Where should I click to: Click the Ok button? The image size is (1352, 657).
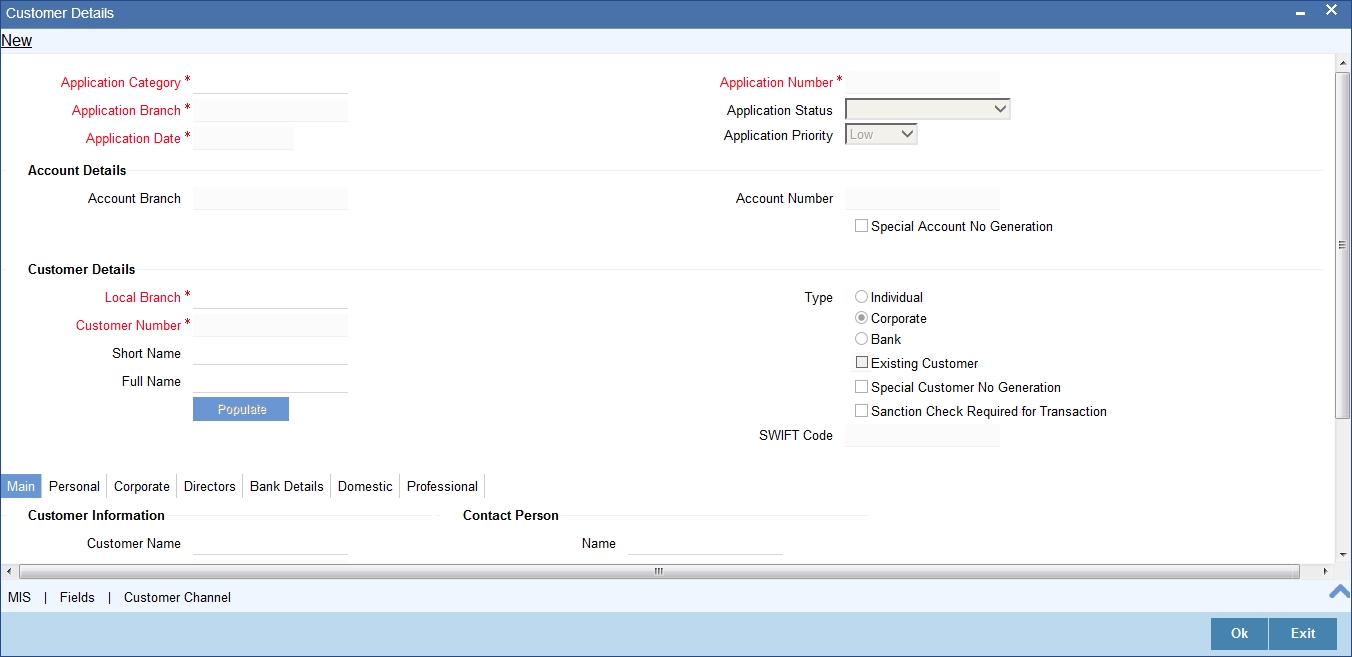(1239, 634)
